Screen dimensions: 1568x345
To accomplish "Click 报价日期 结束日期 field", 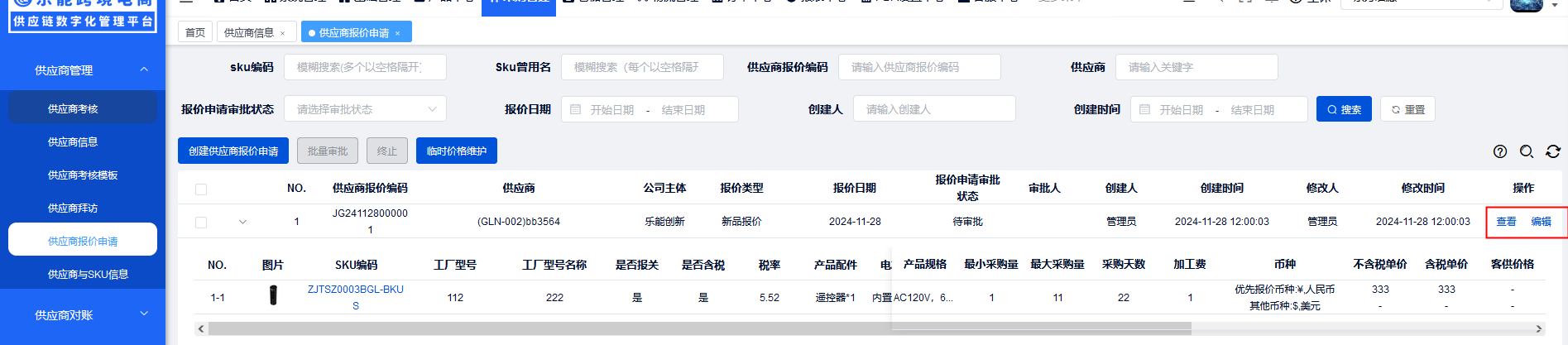I will pyautogui.click(x=683, y=109).
